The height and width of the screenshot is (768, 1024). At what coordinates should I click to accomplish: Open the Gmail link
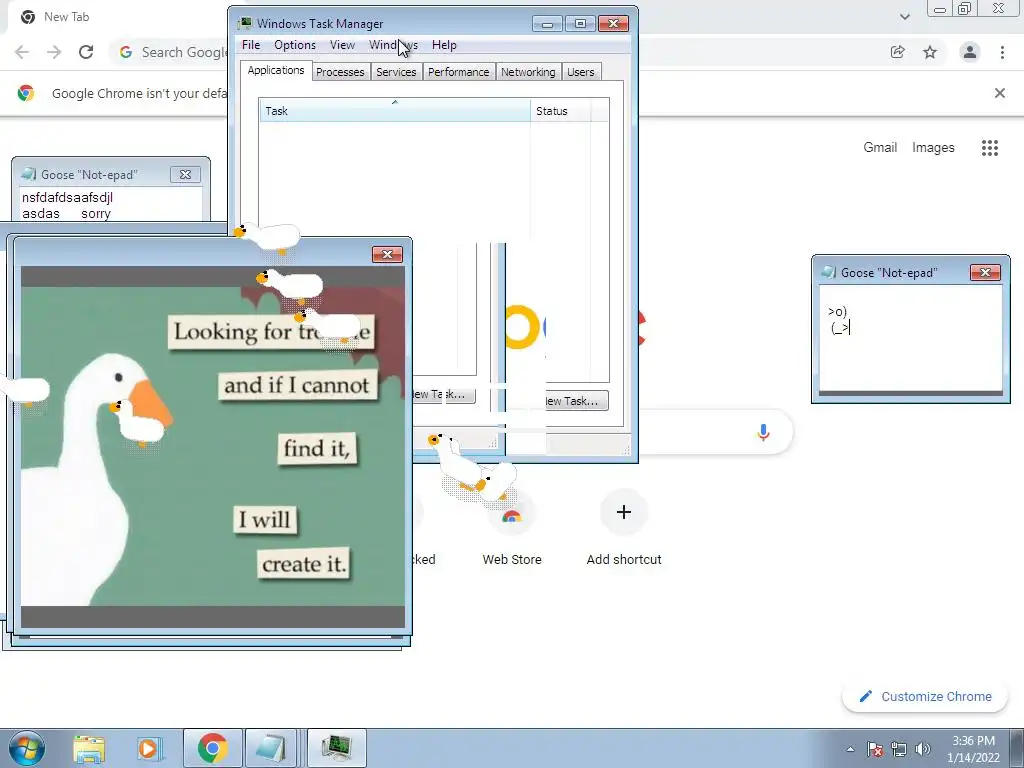pyautogui.click(x=880, y=148)
